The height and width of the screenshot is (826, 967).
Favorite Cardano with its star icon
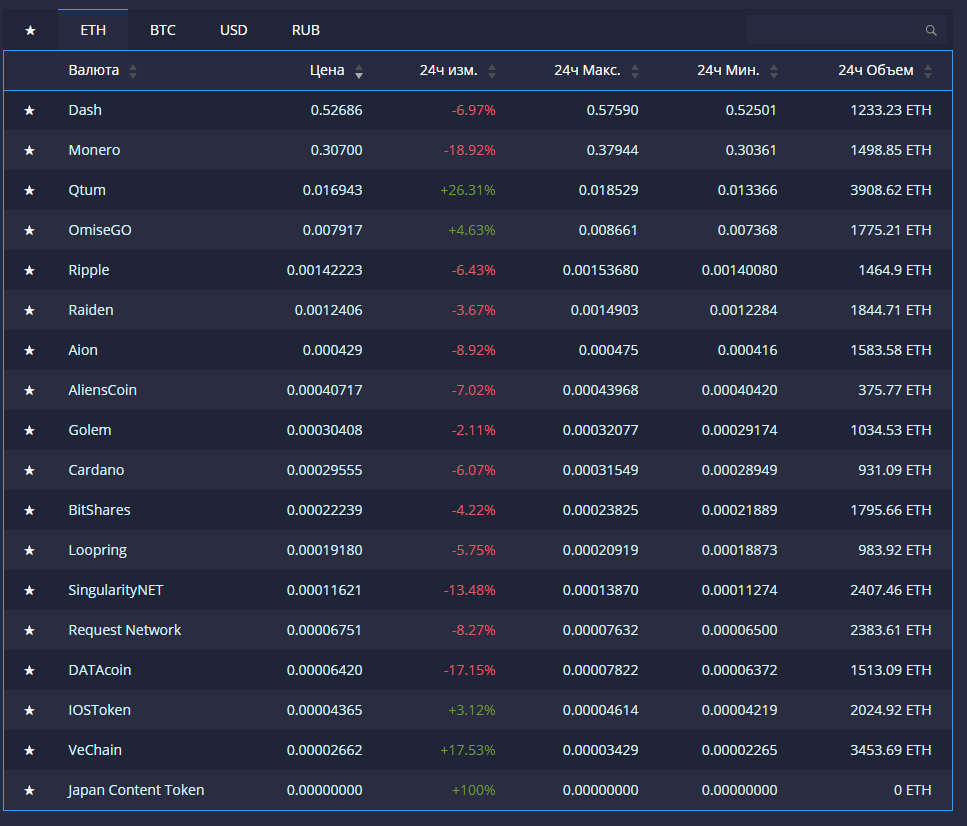30,470
